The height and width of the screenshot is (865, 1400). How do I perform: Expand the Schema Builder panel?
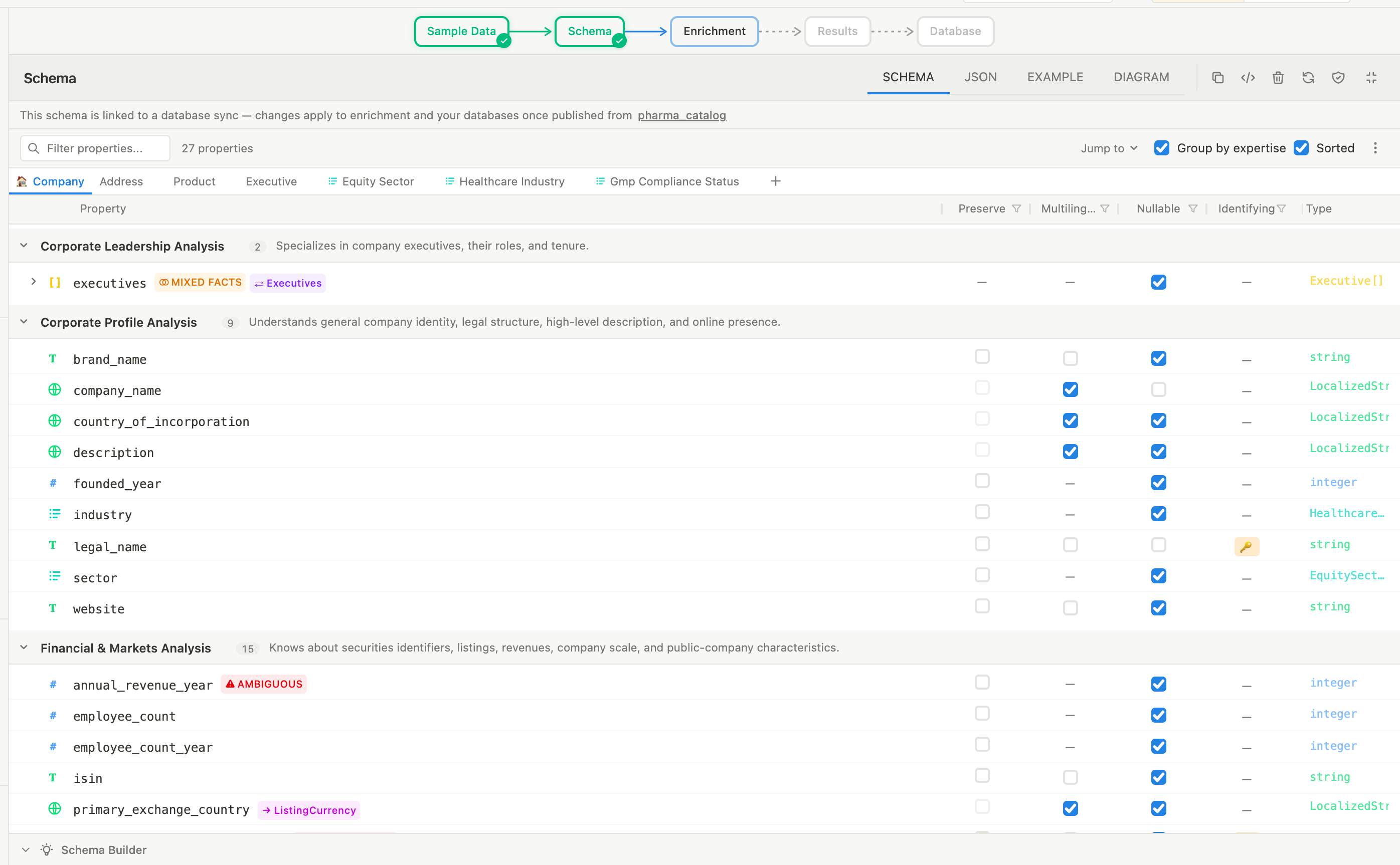[26, 850]
